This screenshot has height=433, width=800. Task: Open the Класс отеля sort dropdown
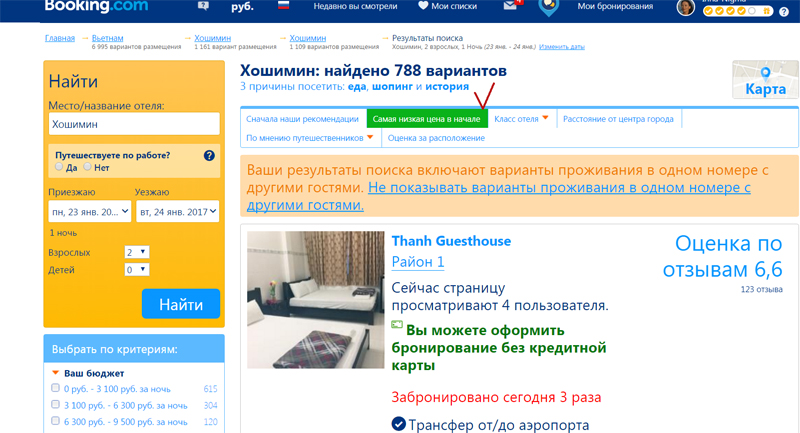pyautogui.click(x=521, y=119)
